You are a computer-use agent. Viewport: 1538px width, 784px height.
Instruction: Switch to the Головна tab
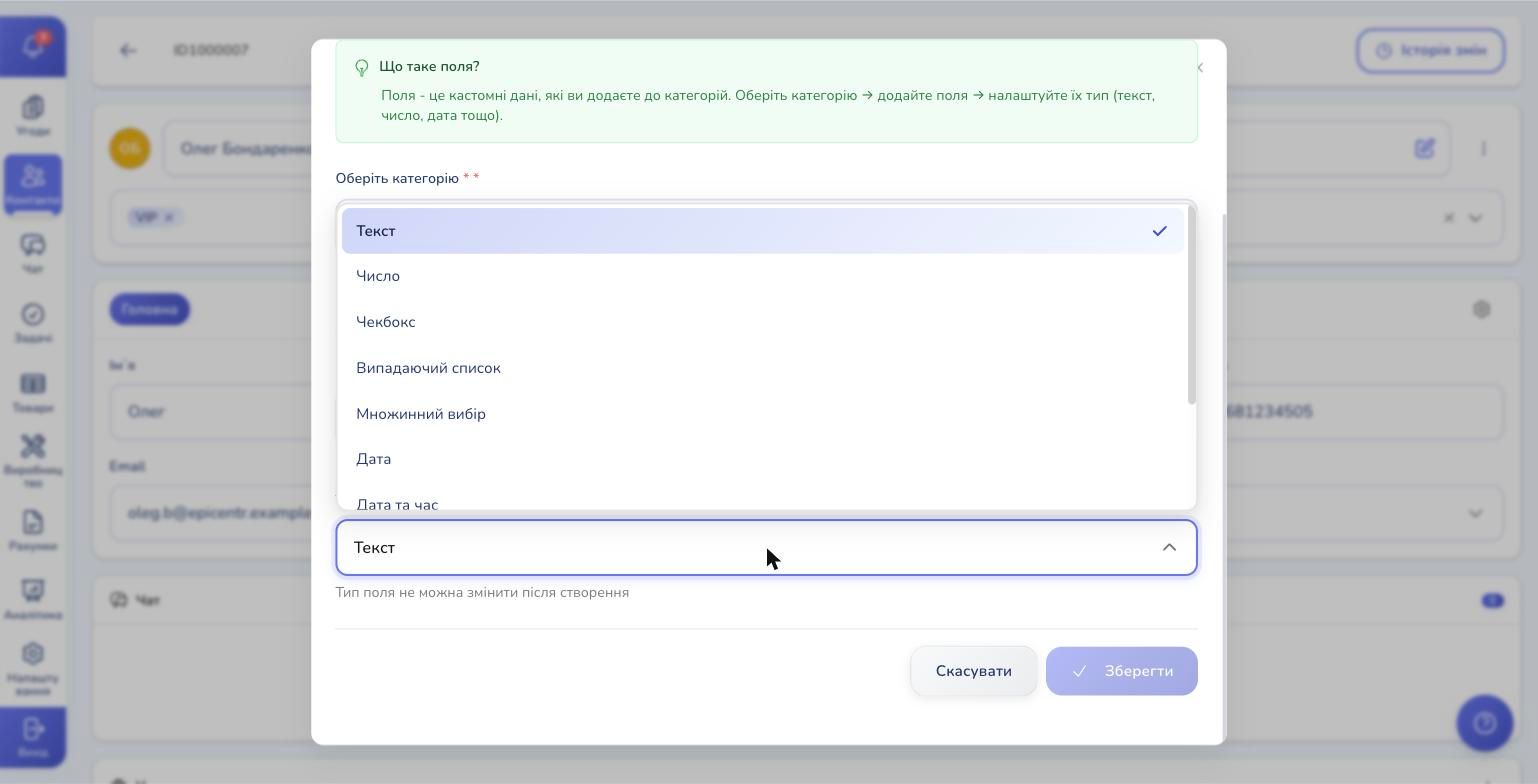[x=149, y=309]
